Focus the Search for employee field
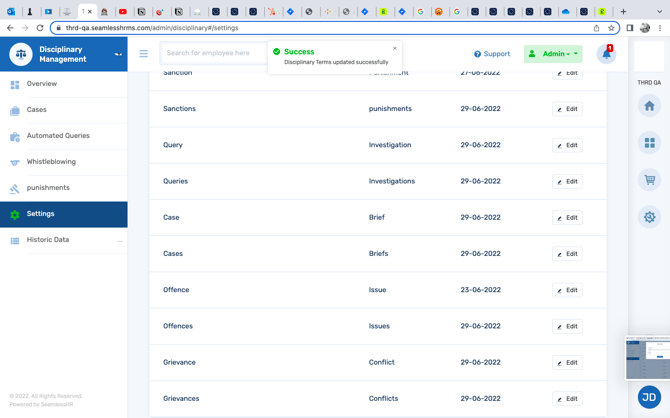670x418 pixels. click(214, 53)
